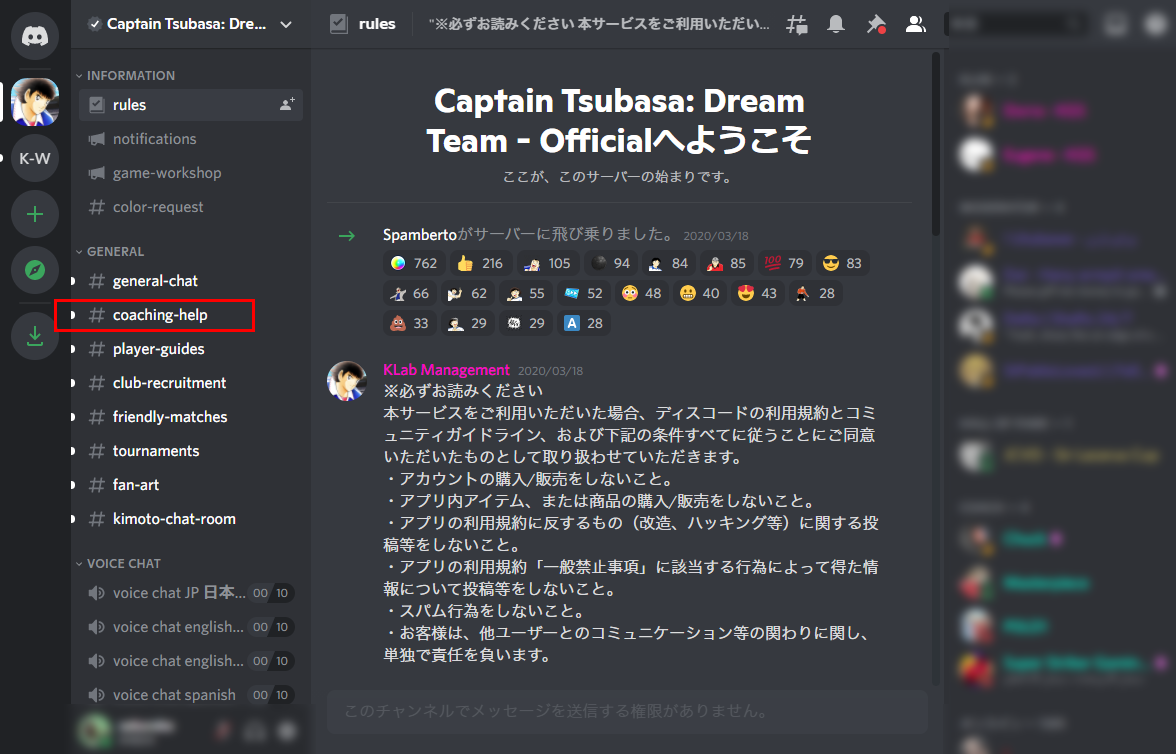Click Spamberto username in join message
This screenshot has width=1176, height=754.
pos(420,235)
